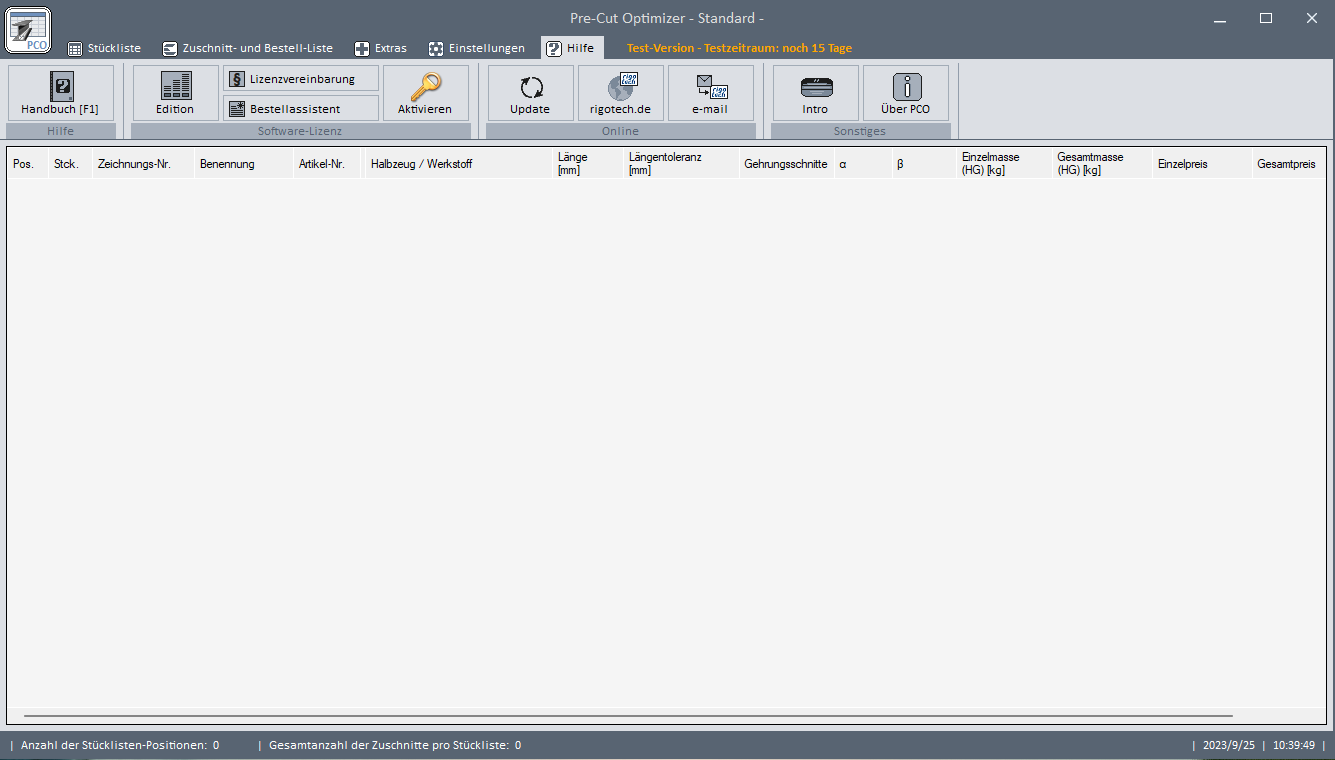The image size is (1335, 760).
Task: Click the Online group label
Action: (x=620, y=131)
